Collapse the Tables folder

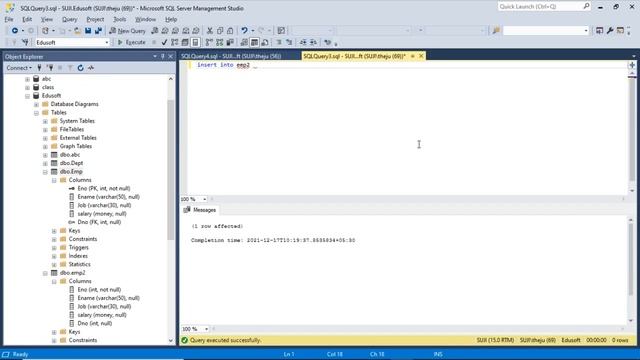[36, 113]
